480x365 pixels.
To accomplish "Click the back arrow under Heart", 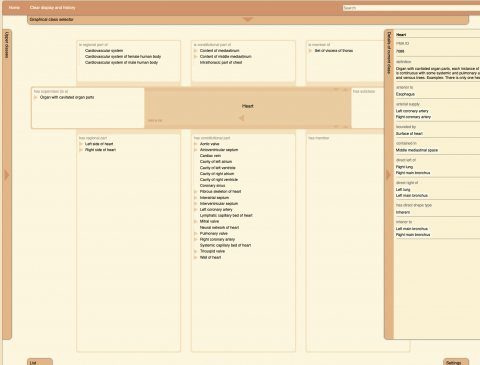I will coord(242,118).
